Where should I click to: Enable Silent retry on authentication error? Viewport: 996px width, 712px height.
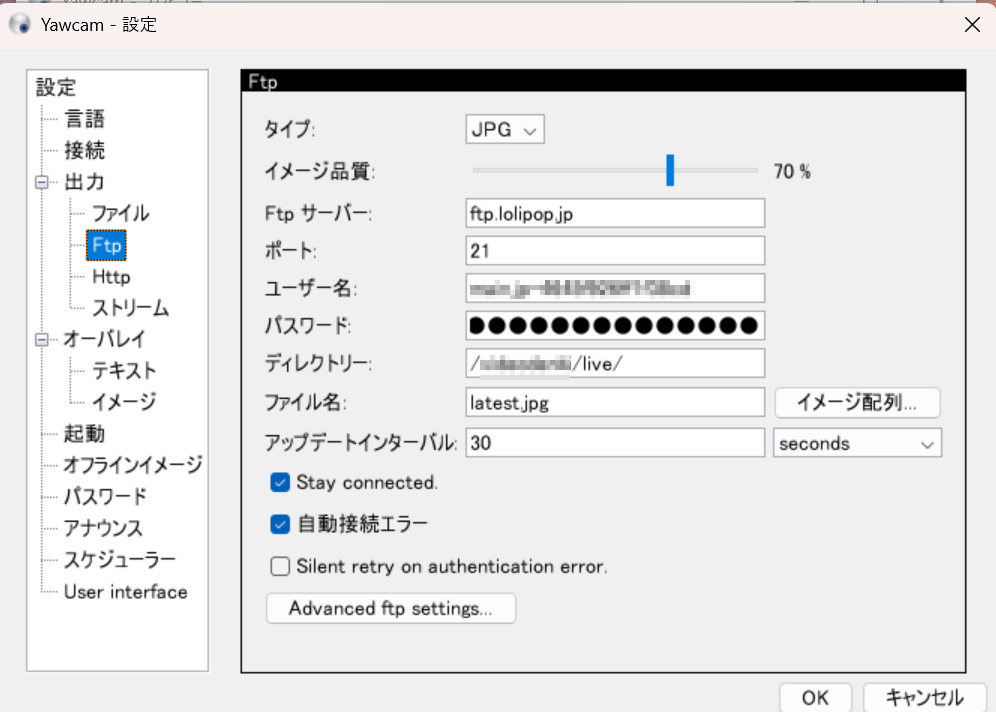280,567
